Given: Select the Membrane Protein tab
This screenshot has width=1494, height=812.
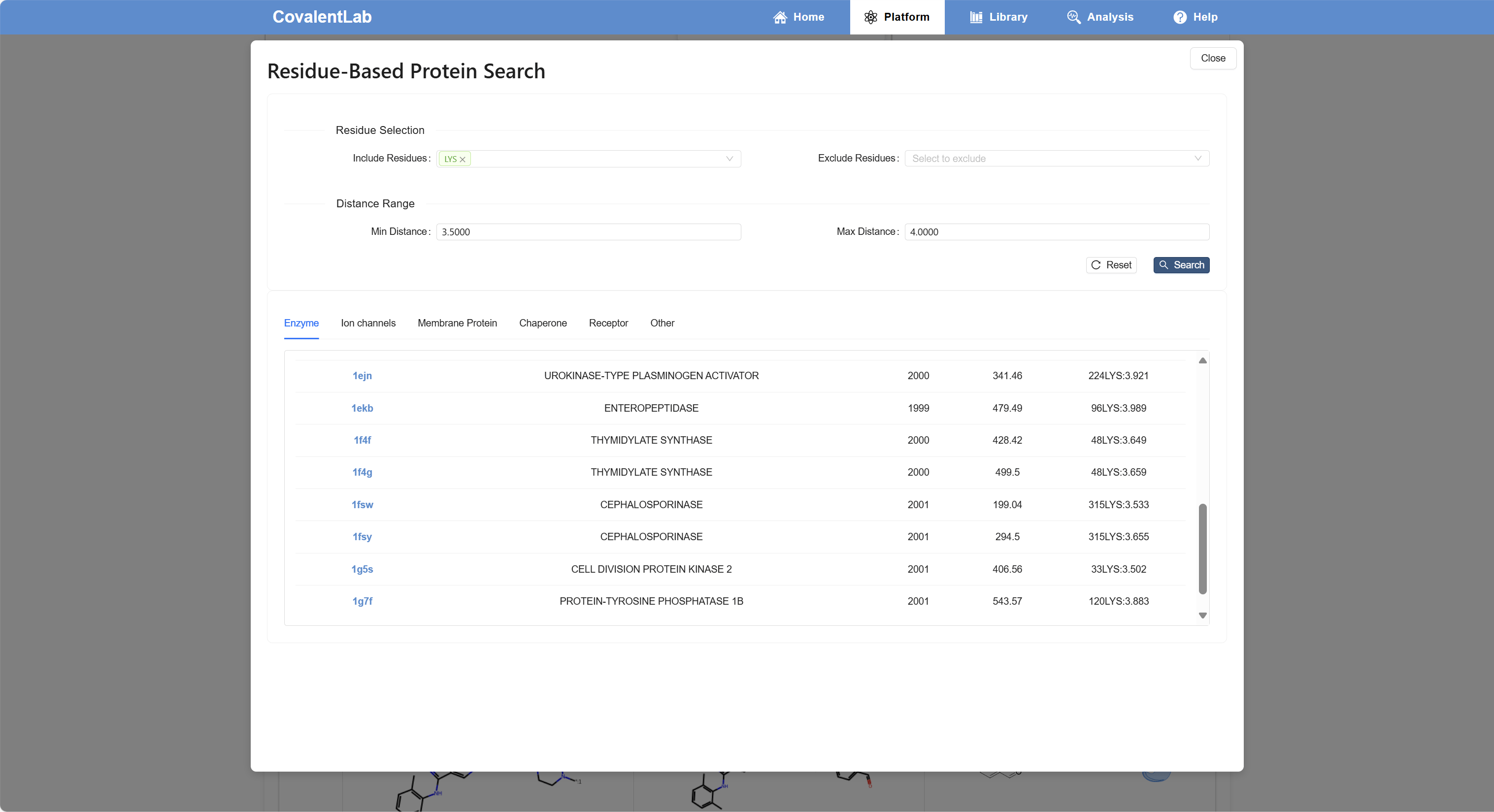Looking at the screenshot, I should (457, 323).
